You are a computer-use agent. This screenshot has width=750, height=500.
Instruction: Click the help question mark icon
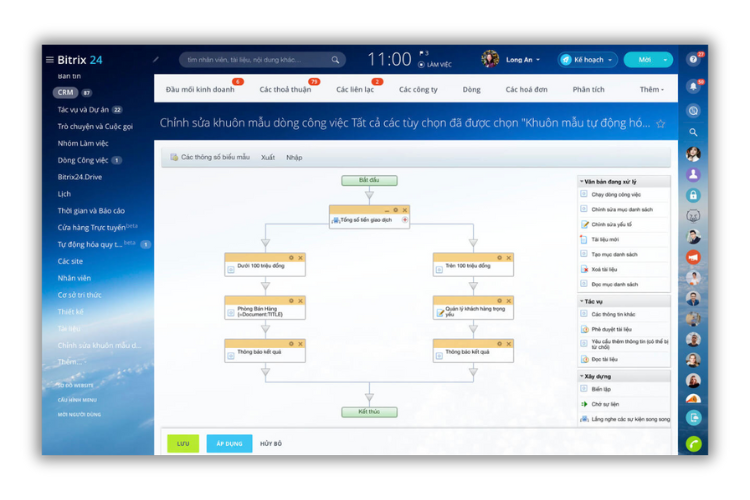(x=693, y=59)
